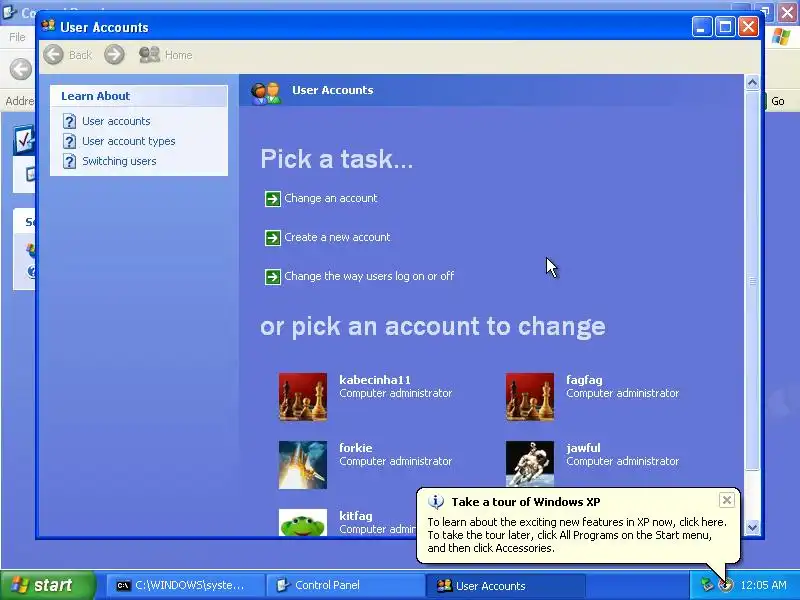
Task: Choose Create a new account task
Action: 337,237
